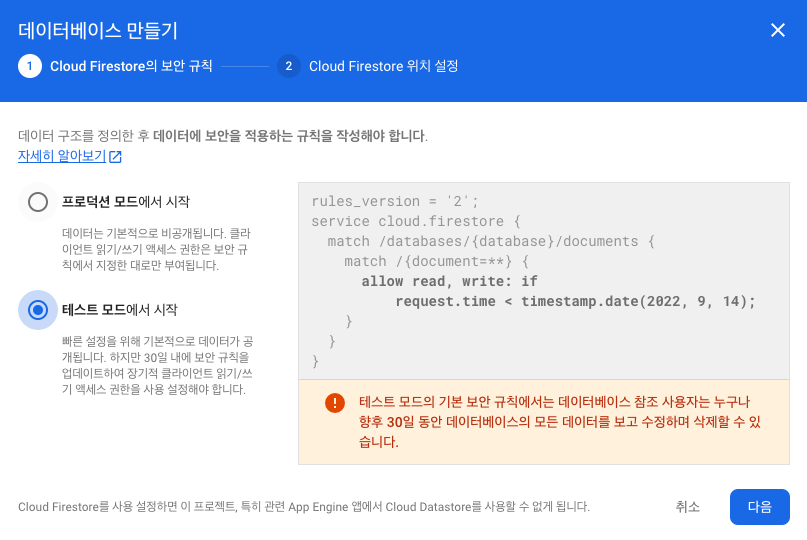Click the match /{document=**} code line
The height and width of the screenshot is (540, 807).
[x=436, y=262]
